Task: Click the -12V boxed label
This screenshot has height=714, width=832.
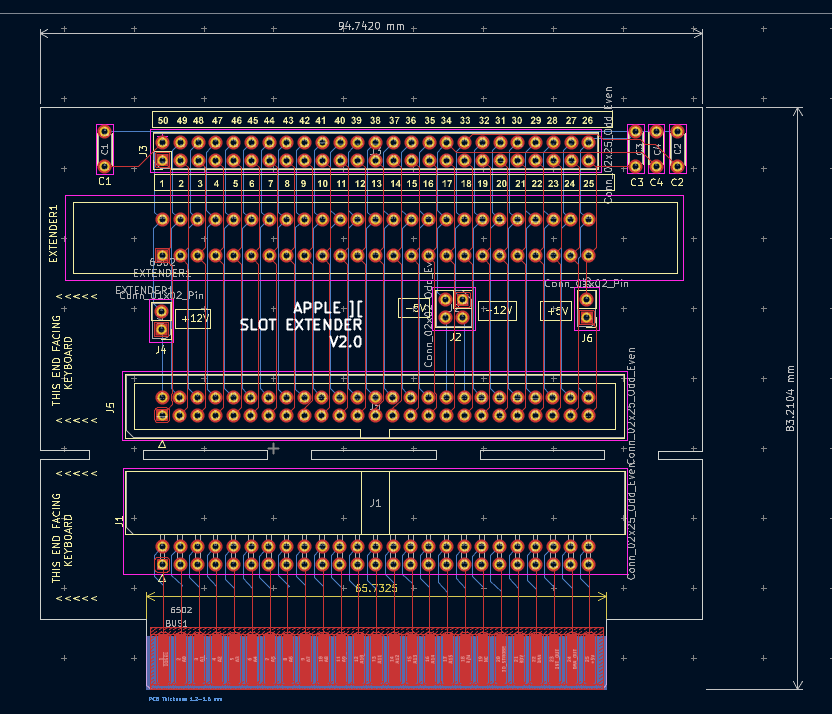Action: point(497,310)
